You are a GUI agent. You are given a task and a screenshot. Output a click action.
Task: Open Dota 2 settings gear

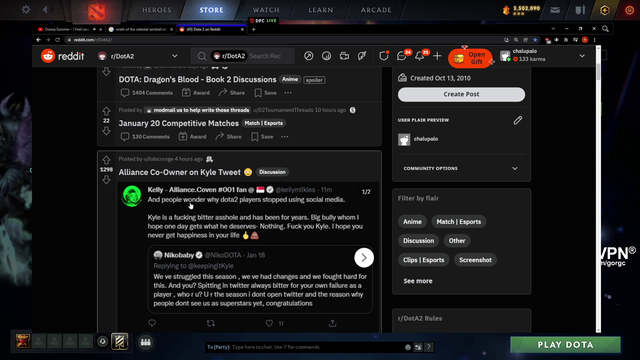(26, 9)
